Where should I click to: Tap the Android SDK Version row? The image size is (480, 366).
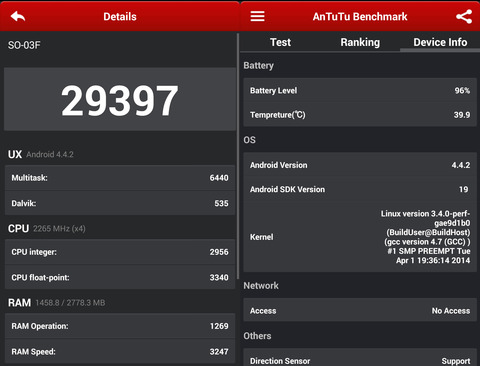360,189
